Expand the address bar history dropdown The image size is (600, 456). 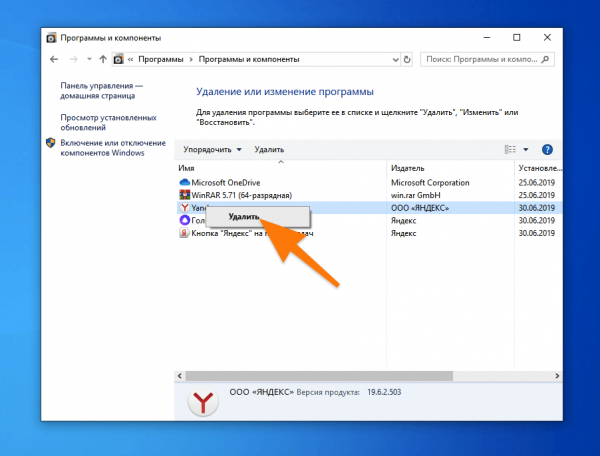point(395,60)
